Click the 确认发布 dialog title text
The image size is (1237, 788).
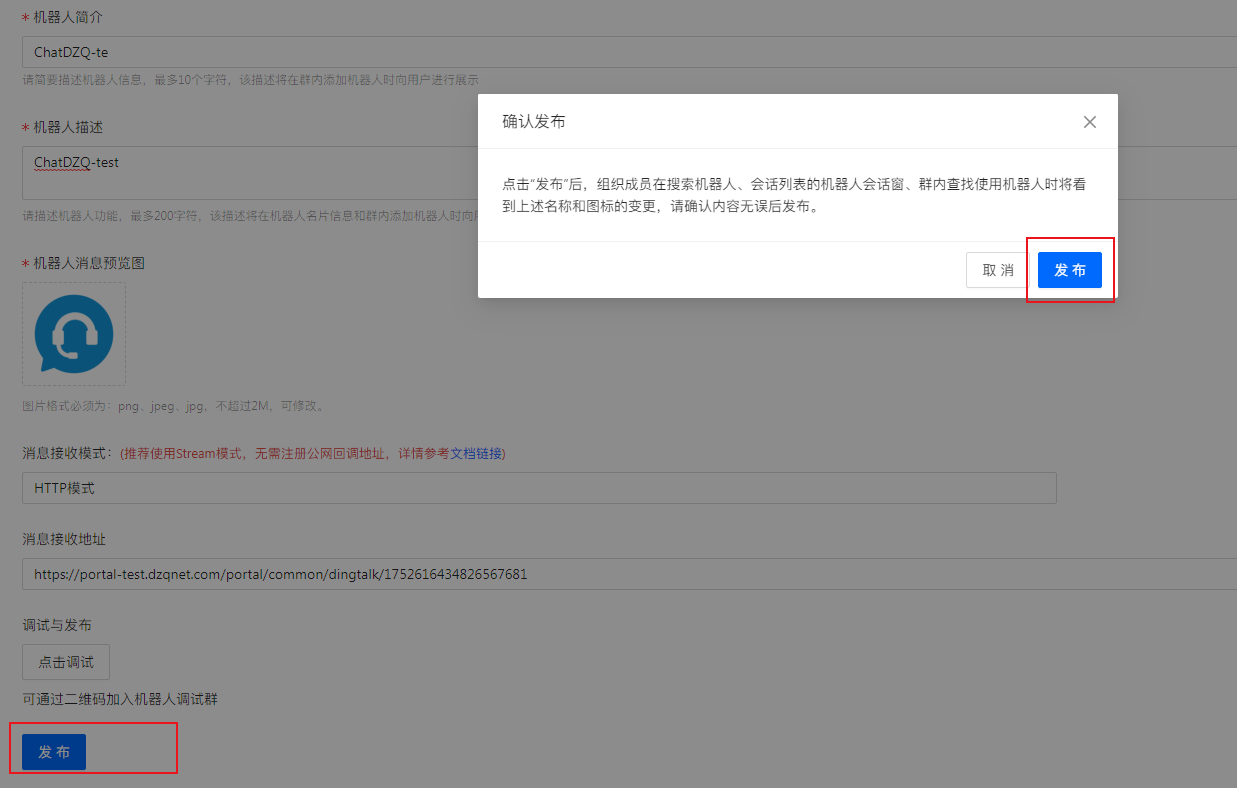534,121
